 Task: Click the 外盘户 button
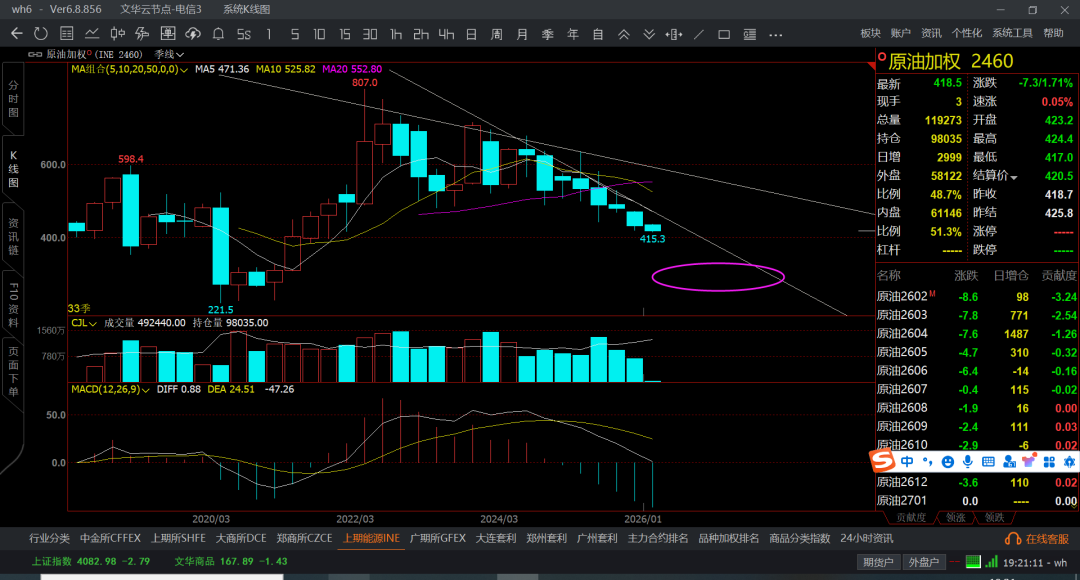[x=924, y=562]
